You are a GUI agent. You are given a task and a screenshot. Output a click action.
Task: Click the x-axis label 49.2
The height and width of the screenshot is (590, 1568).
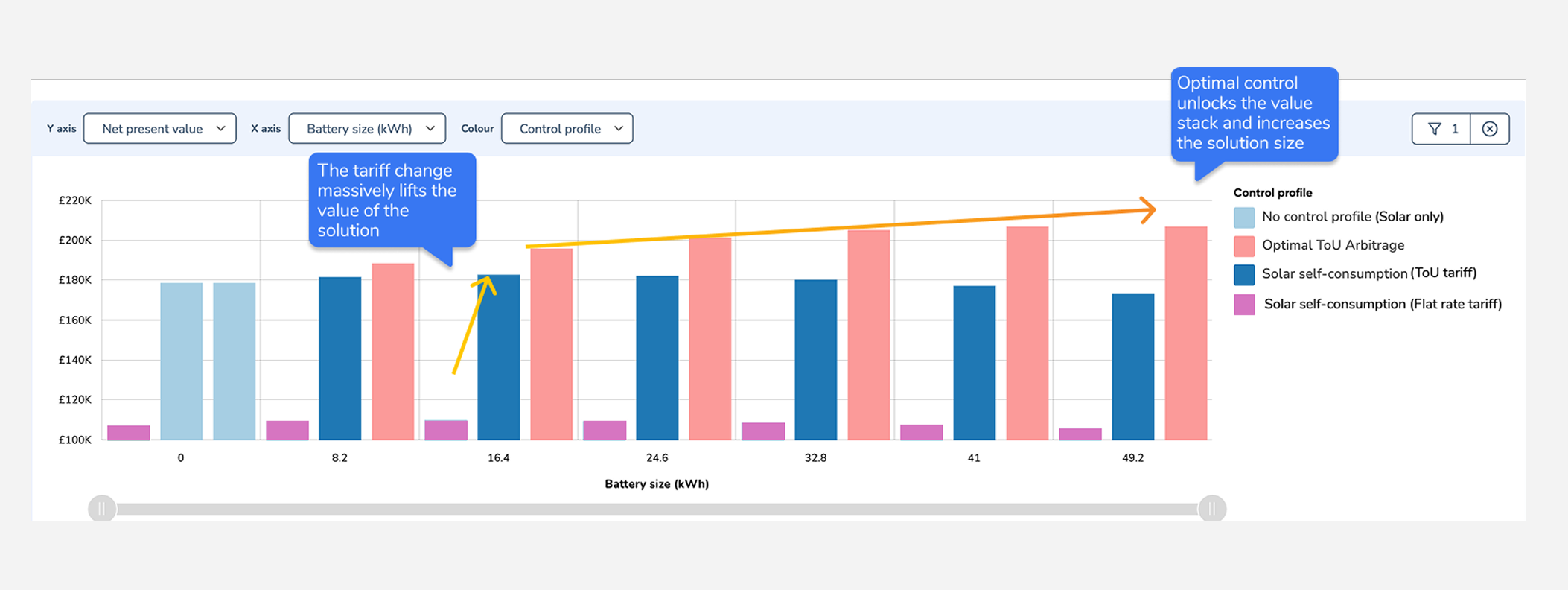point(1132,458)
